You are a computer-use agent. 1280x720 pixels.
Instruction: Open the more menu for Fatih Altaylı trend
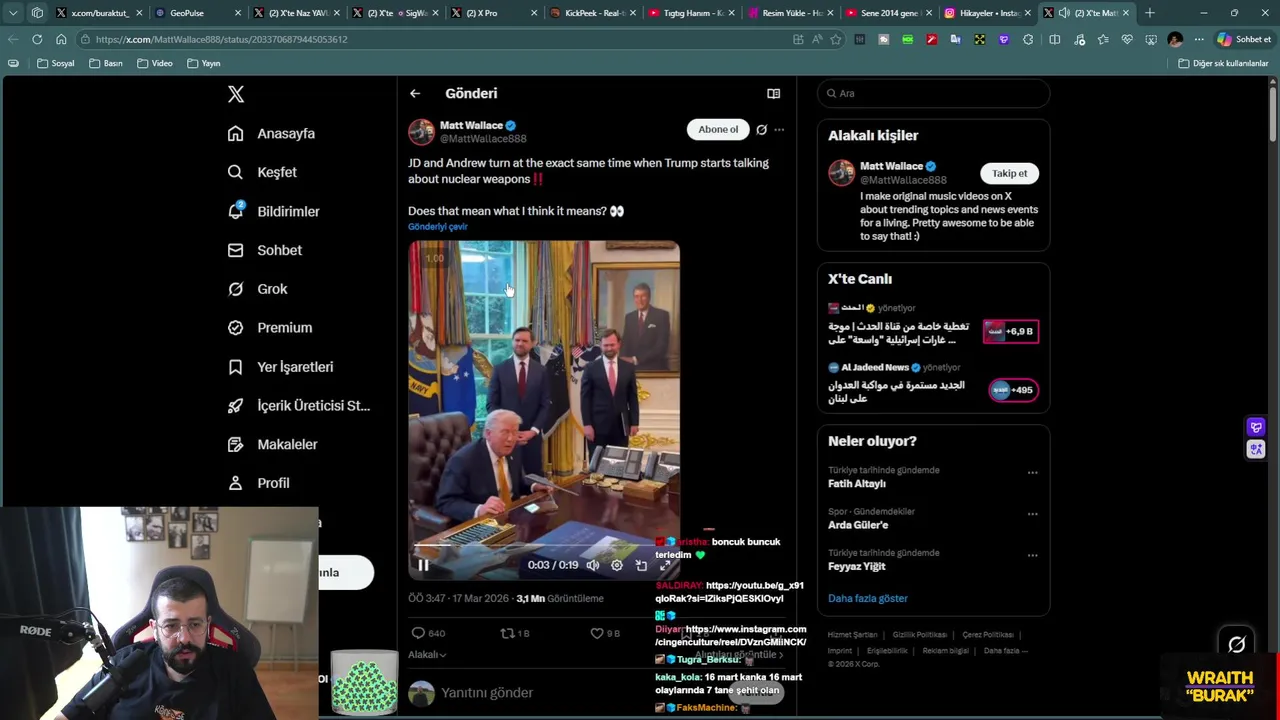click(1033, 473)
